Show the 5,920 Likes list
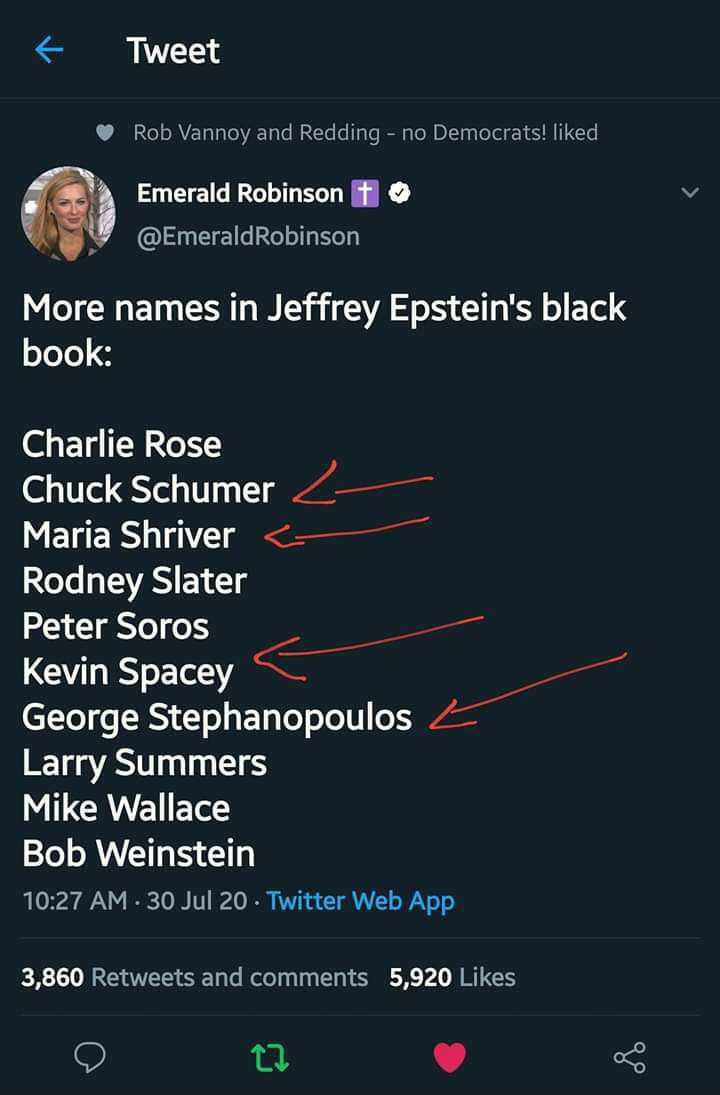Viewport: 720px width, 1095px height. [x=452, y=977]
